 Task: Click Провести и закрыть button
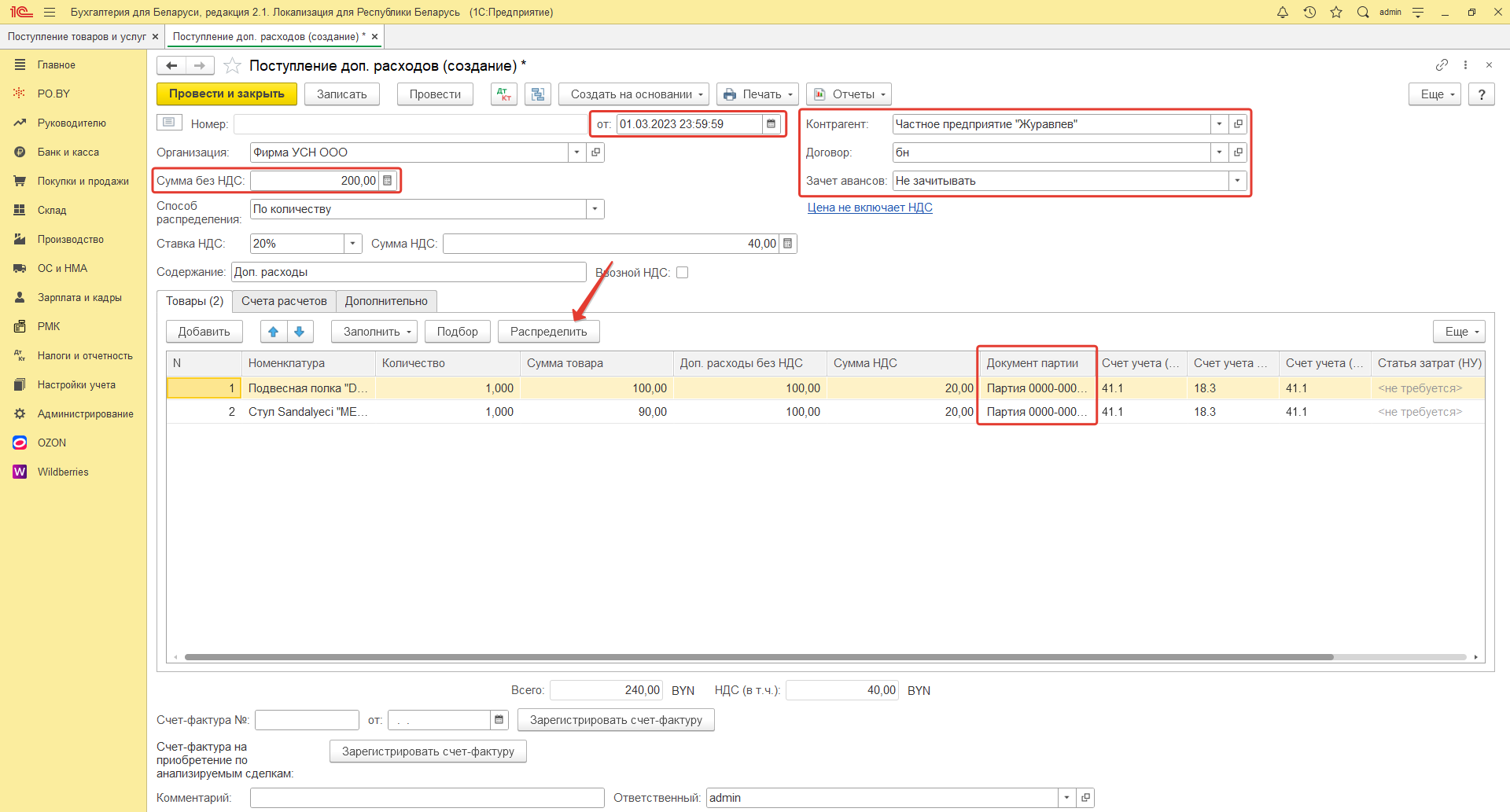coord(226,94)
